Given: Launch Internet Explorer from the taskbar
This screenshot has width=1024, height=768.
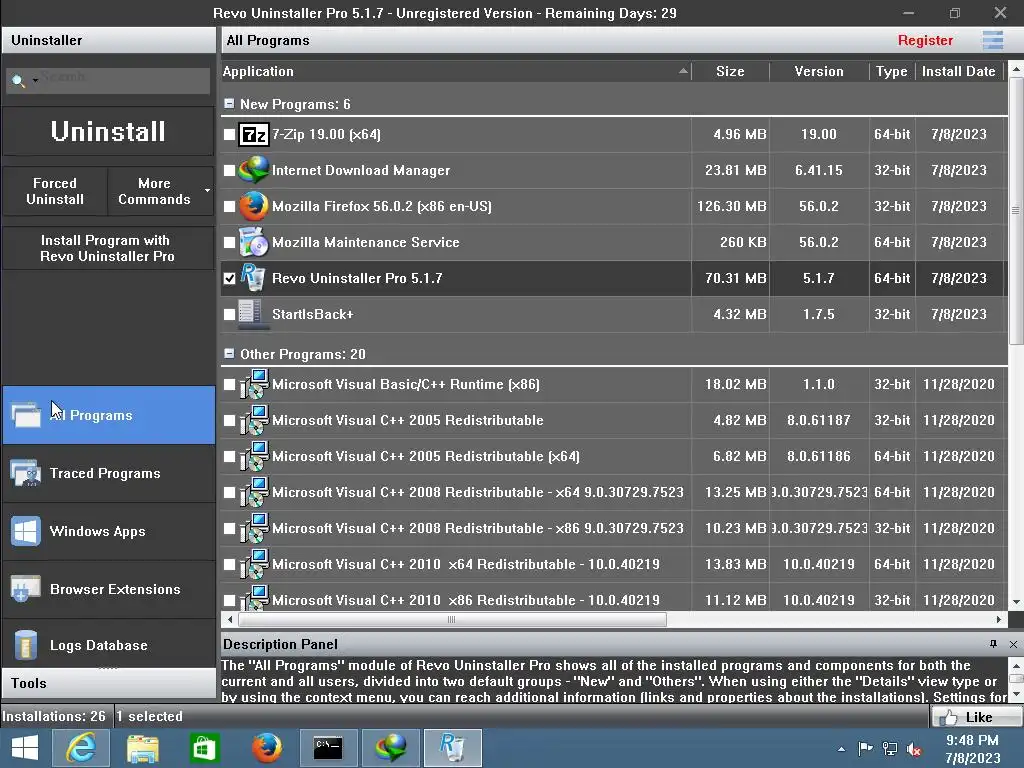Looking at the screenshot, I should click(x=81, y=748).
